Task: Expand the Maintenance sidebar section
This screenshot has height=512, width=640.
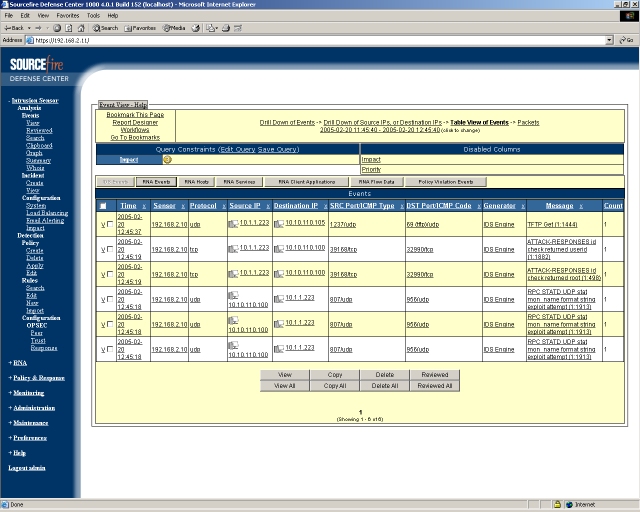Action: (x=31, y=423)
